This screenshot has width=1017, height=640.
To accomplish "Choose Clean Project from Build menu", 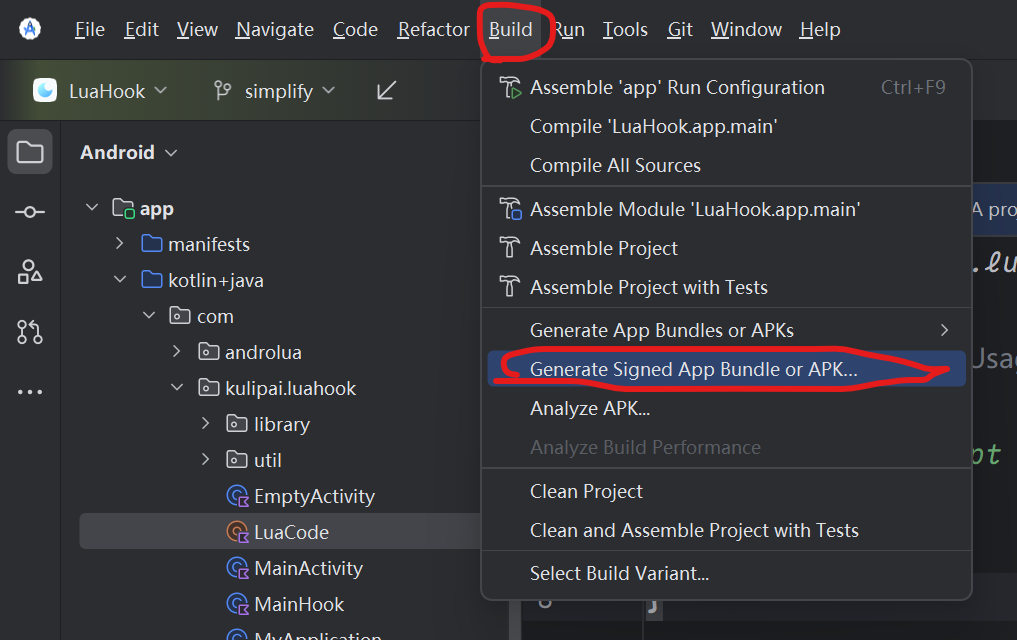I will click(586, 491).
